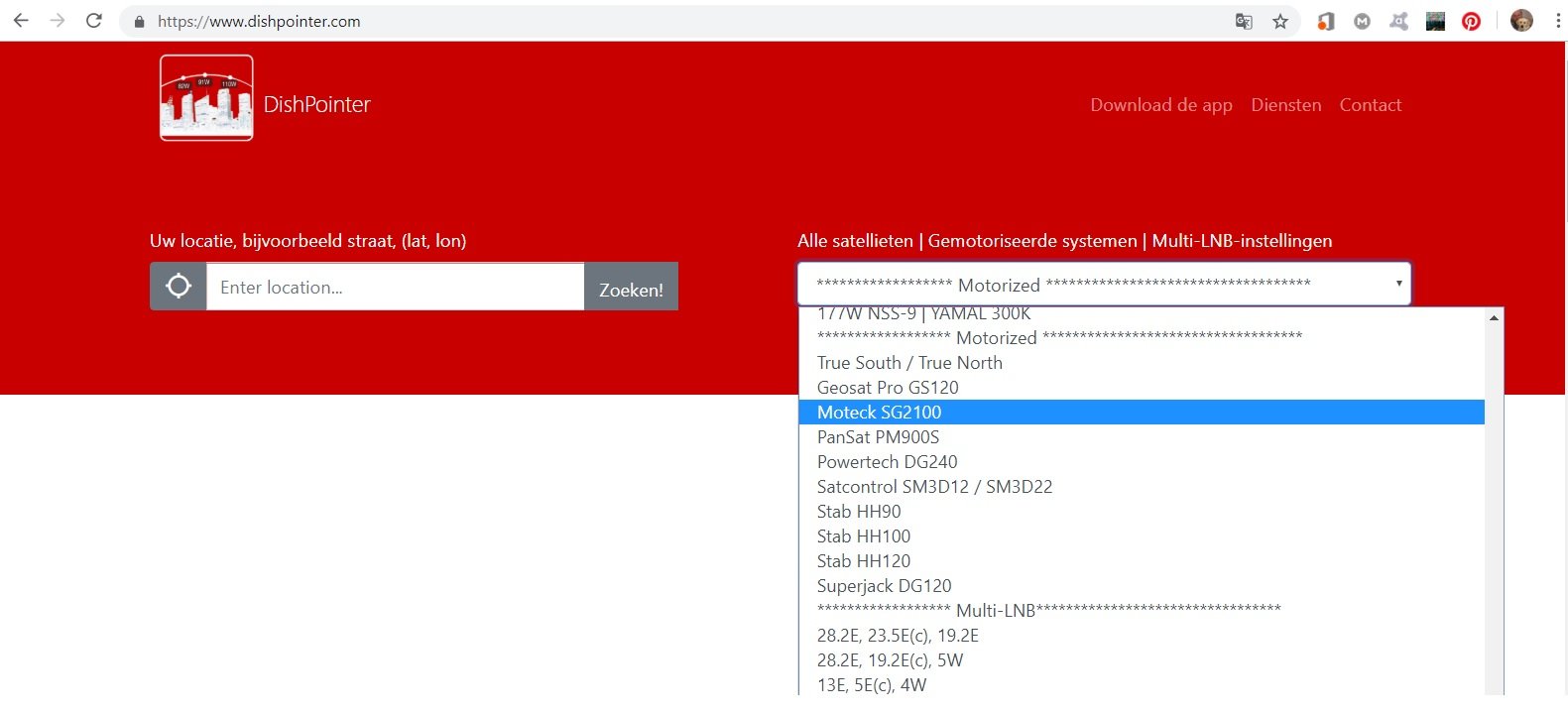Open the Contact link
The width and height of the screenshot is (1568, 714).
click(1371, 105)
